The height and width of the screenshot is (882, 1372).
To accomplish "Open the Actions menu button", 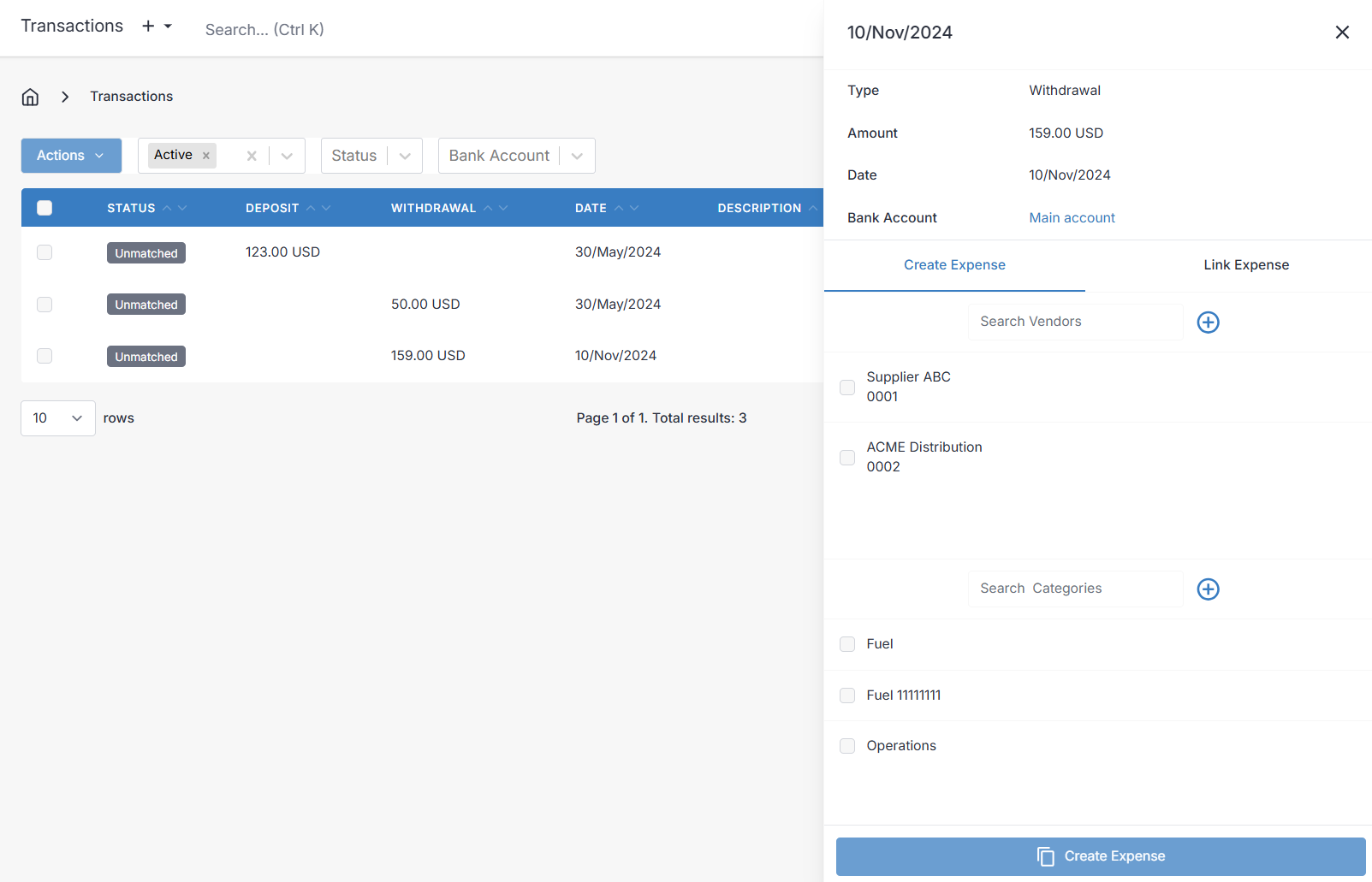I will coord(71,156).
